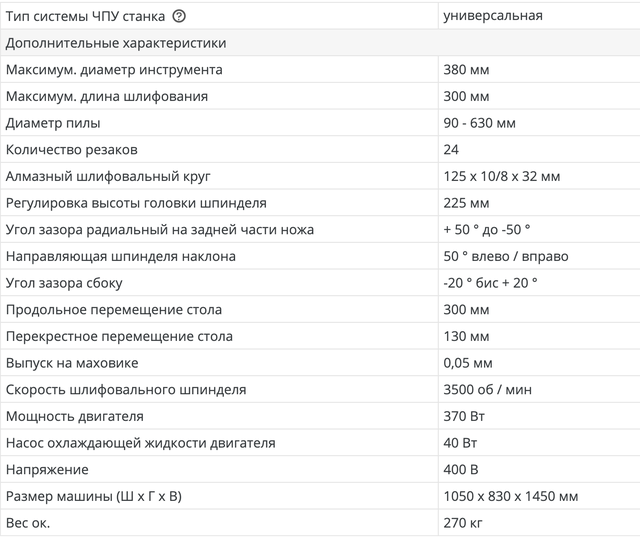Click the help icon beside 'Тип системы ЧПУ станка'
The height and width of the screenshot is (539, 640).
tap(179, 17)
